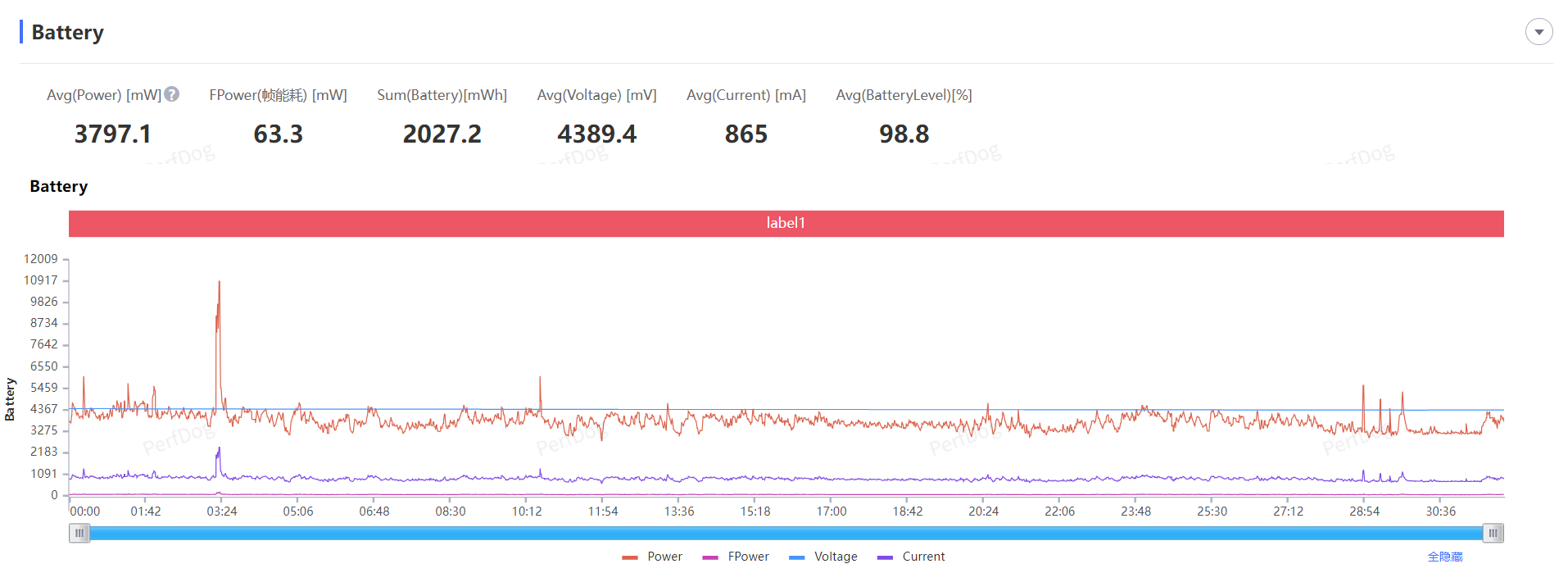This screenshot has height=582, width=1568.
Task: Click the help icon beside Avg(Power)
Action: [x=172, y=94]
